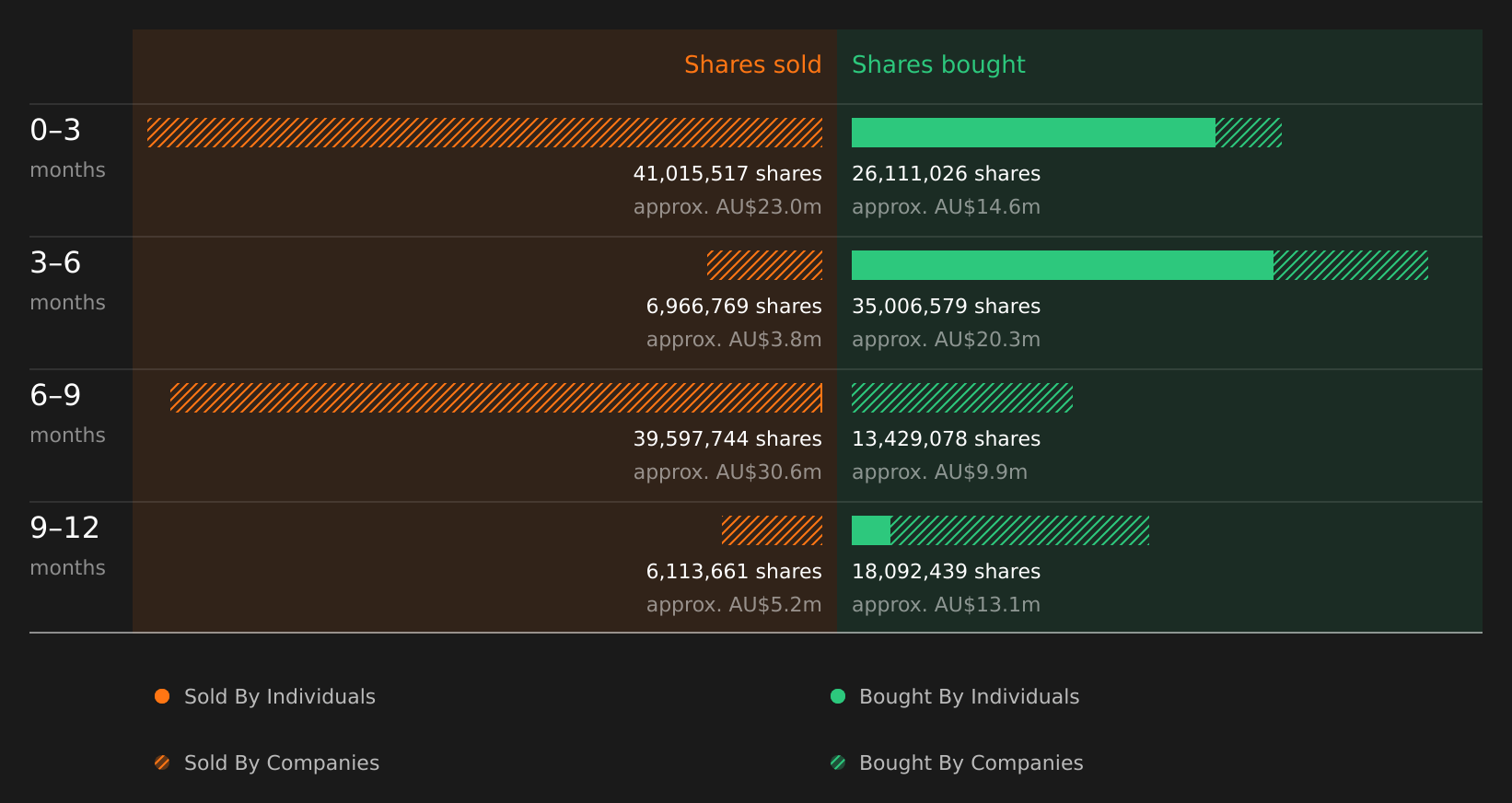This screenshot has height=803, width=1512.
Task: Click the approx. AU$30.6m value
Action: (727, 472)
